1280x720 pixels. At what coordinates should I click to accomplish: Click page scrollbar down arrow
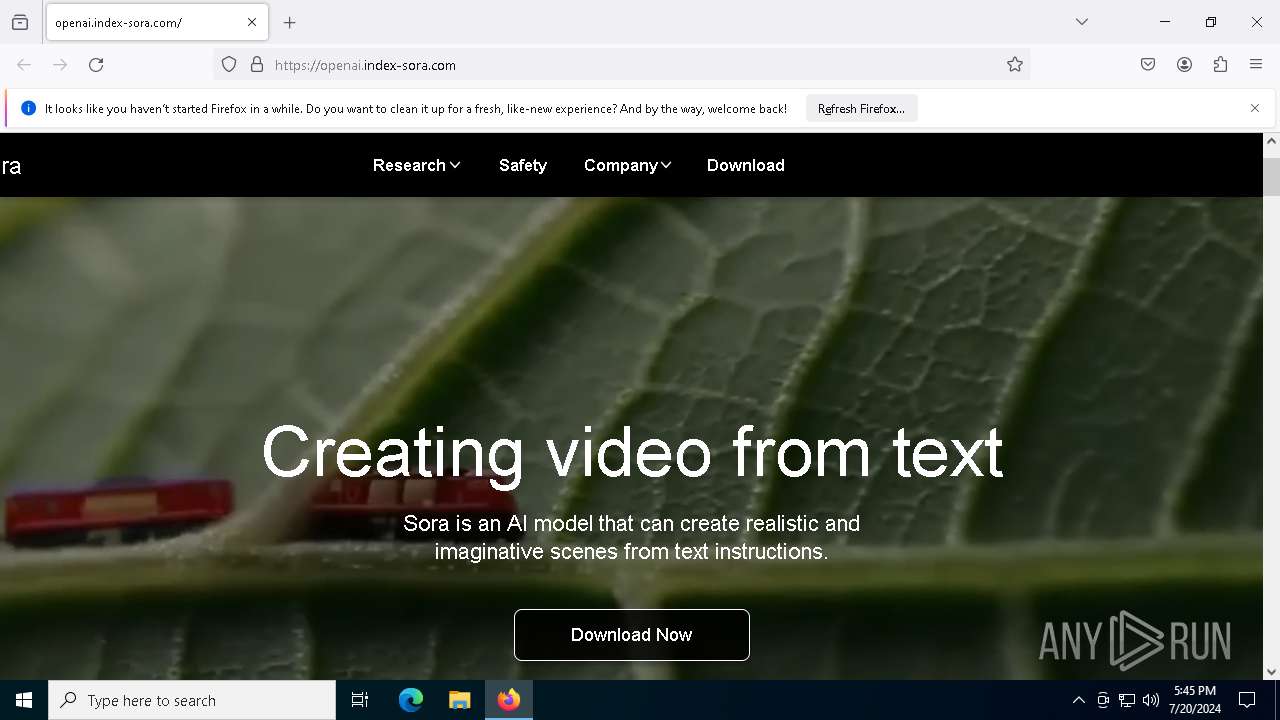(x=1271, y=671)
